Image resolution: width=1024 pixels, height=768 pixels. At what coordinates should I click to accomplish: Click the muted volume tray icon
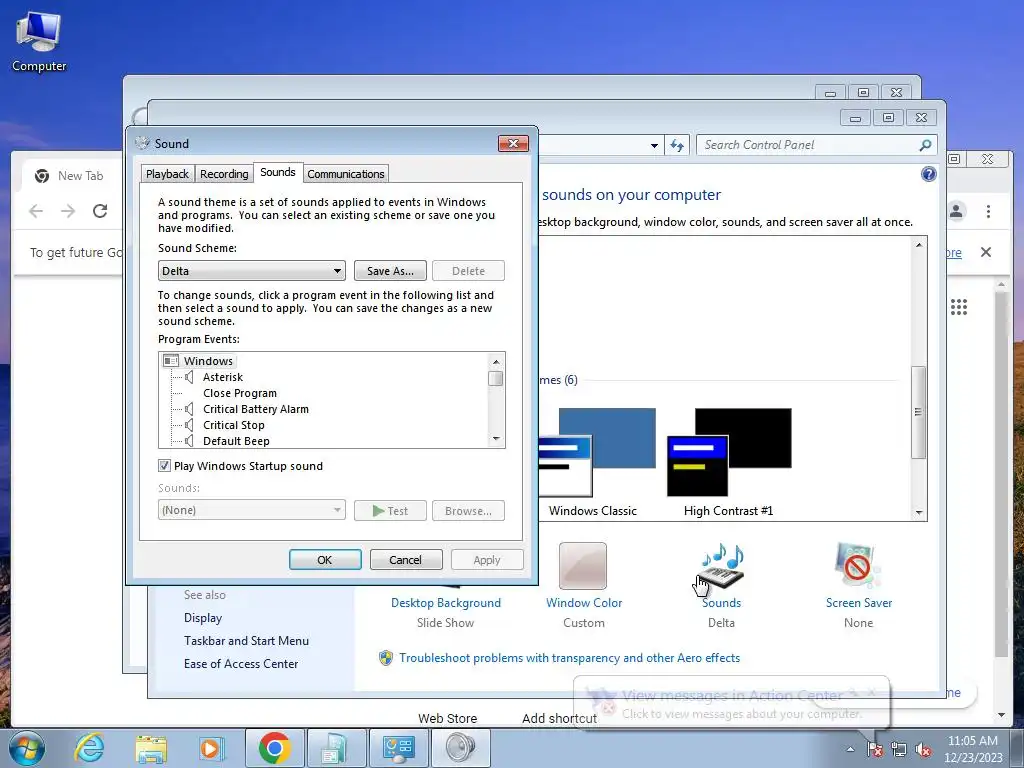pos(923,749)
